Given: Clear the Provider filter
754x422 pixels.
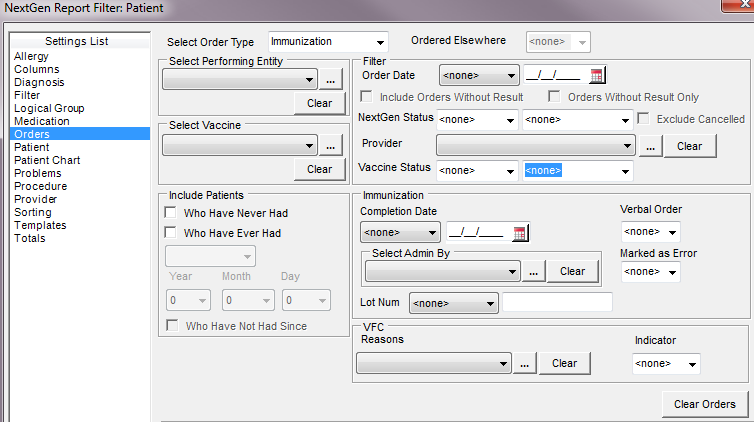Looking at the screenshot, I should point(690,146).
